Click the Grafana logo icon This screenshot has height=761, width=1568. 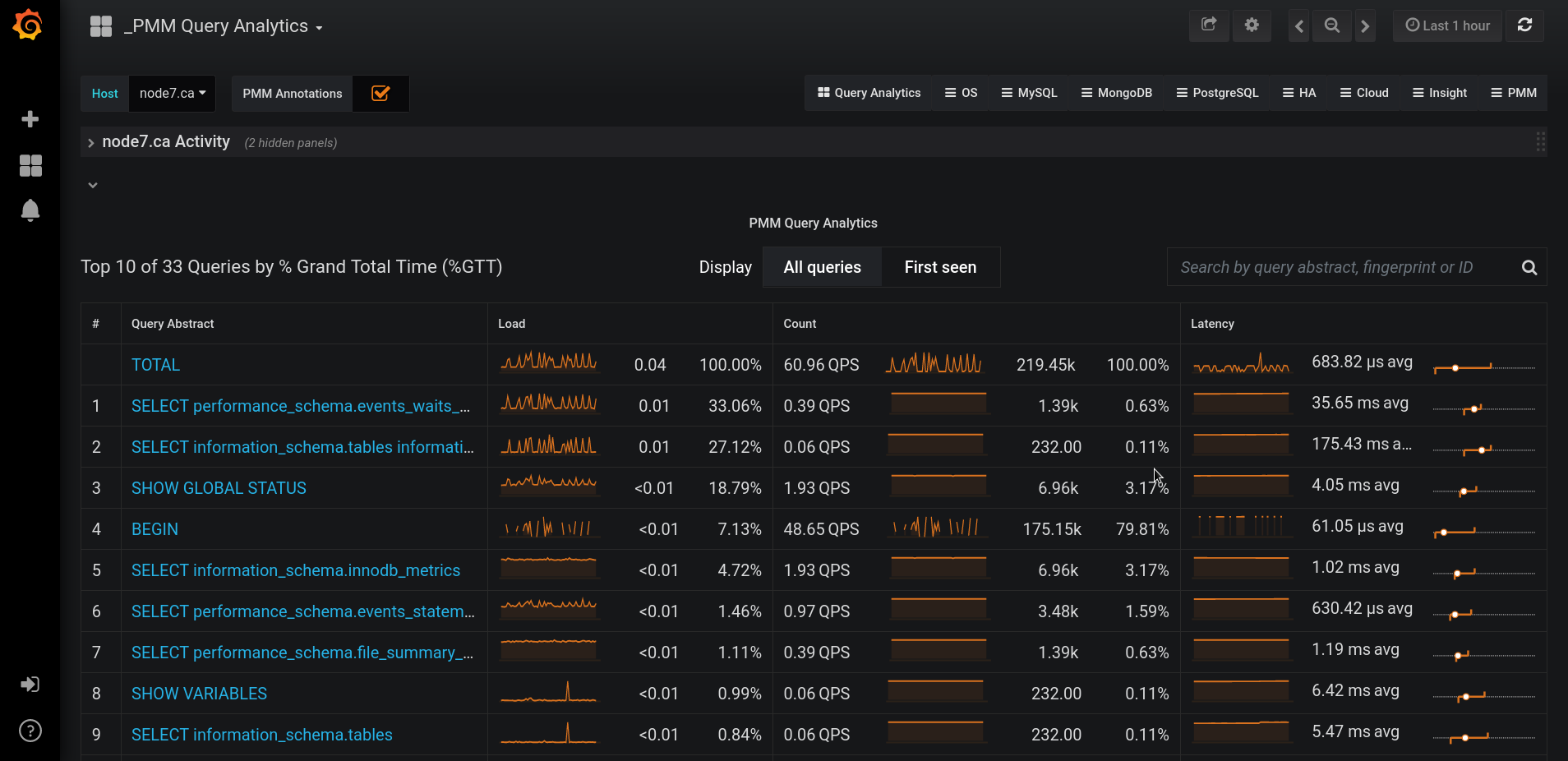click(29, 25)
